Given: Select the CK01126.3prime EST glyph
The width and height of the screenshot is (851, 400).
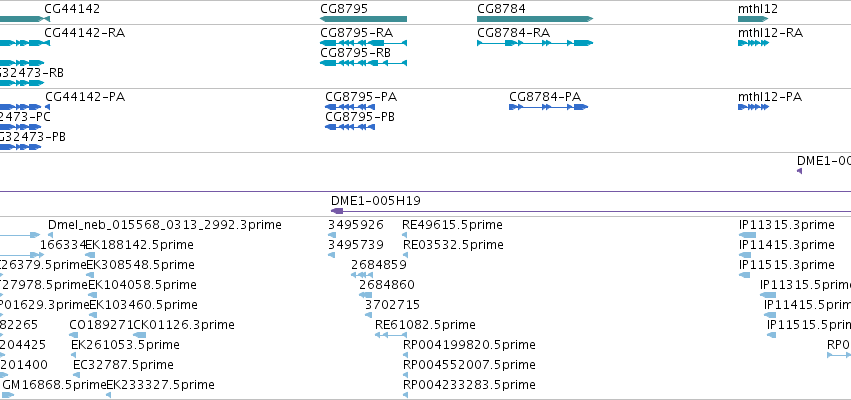Looking at the screenshot, I should coord(139,335).
